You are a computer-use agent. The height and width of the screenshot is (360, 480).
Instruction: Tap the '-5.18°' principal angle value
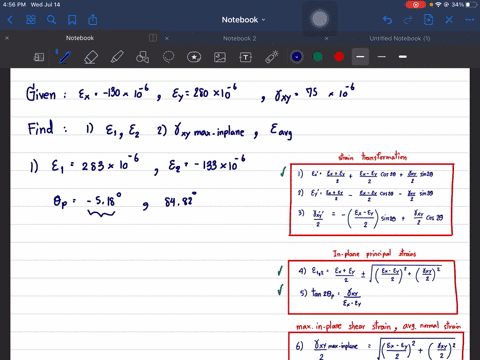click(x=103, y=201)
